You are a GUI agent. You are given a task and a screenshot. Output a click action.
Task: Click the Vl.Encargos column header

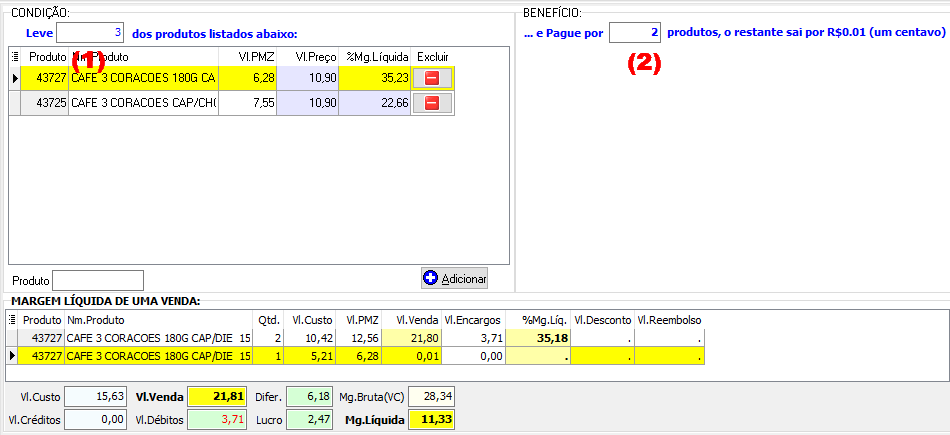473,320
